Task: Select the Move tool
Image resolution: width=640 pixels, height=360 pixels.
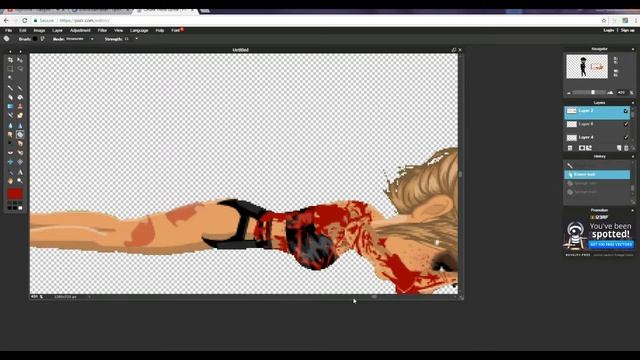Action: (x=20, y=60)
